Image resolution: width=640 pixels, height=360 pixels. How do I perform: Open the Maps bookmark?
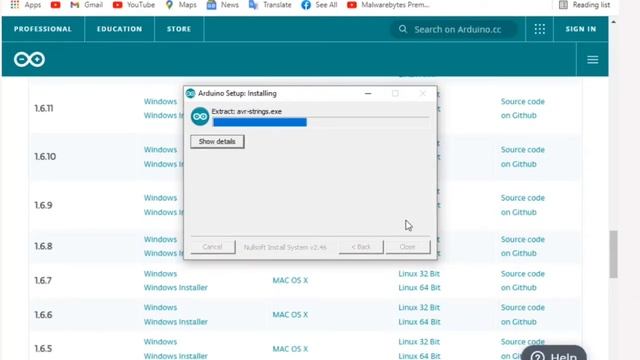pyautogui.click(x=181, y=5)
